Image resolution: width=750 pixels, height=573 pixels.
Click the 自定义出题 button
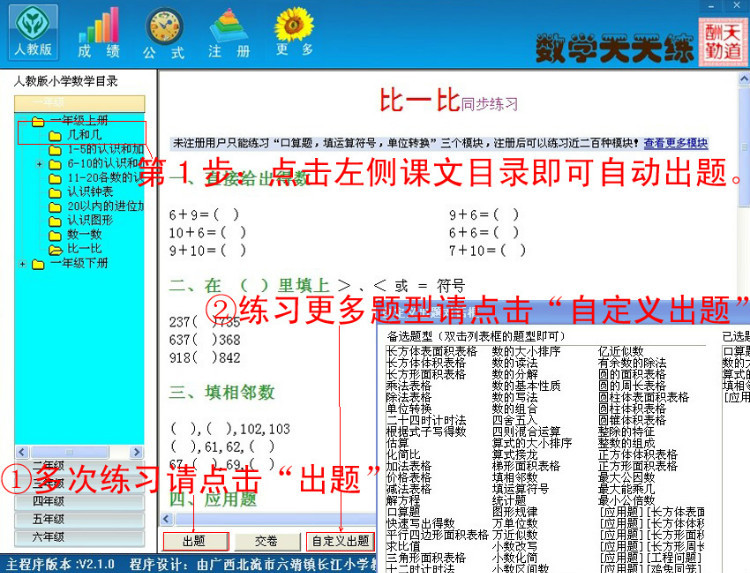point(341,541)
